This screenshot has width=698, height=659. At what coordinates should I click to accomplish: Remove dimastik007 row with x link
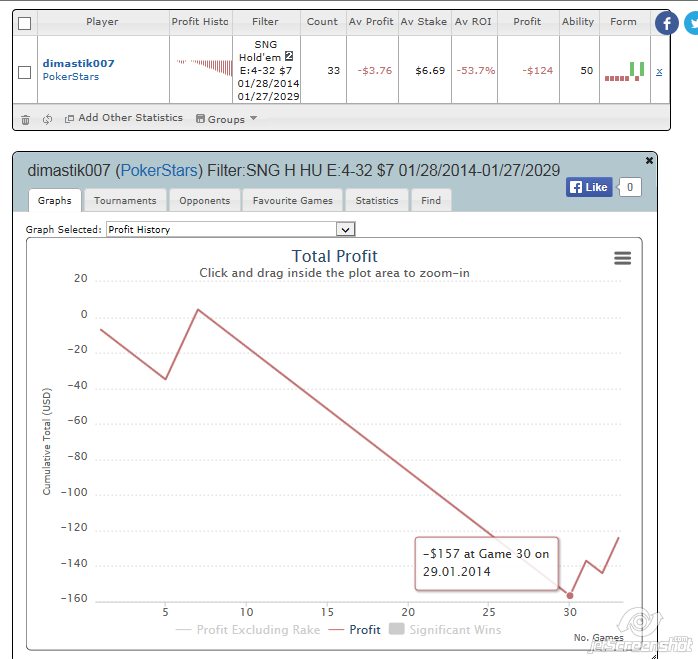(659, 71)
